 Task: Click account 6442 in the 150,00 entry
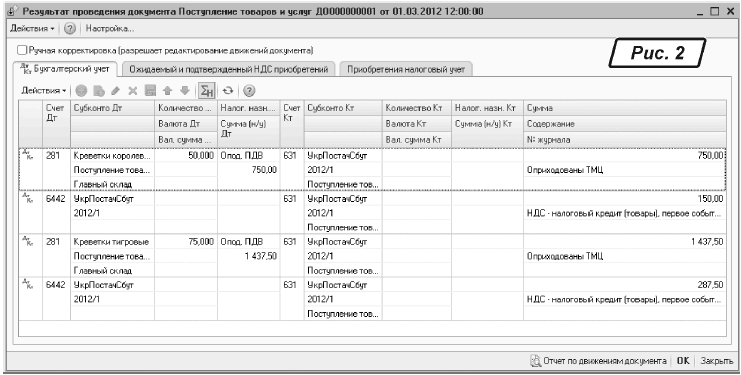pyautogui.click(x=56, y=198)
